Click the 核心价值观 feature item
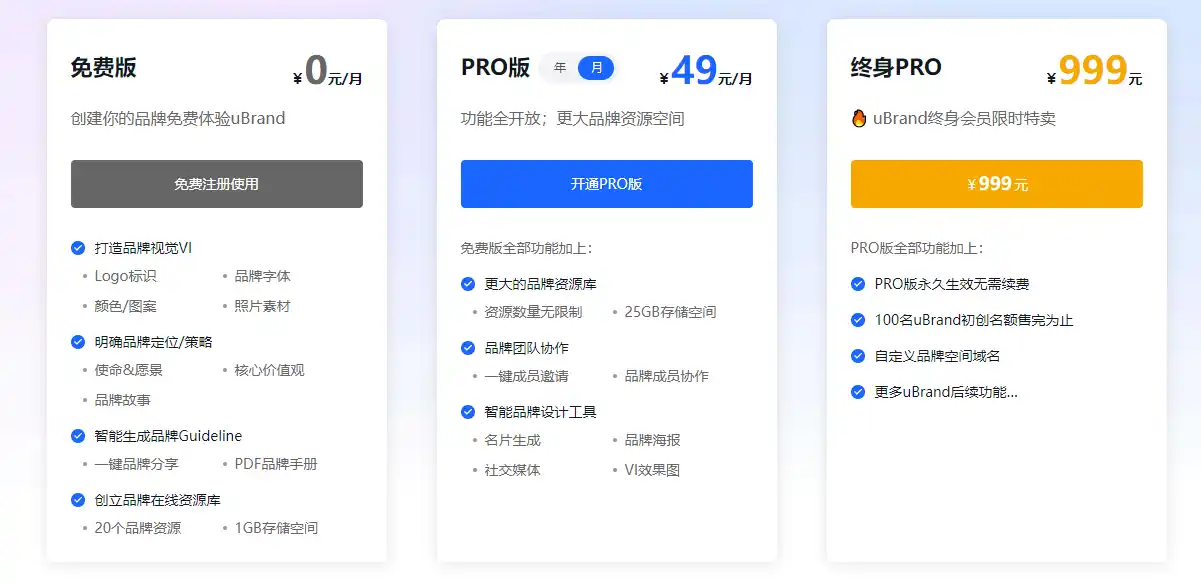The width and height of the screenshot is (1201, 584). coord(270,370)
